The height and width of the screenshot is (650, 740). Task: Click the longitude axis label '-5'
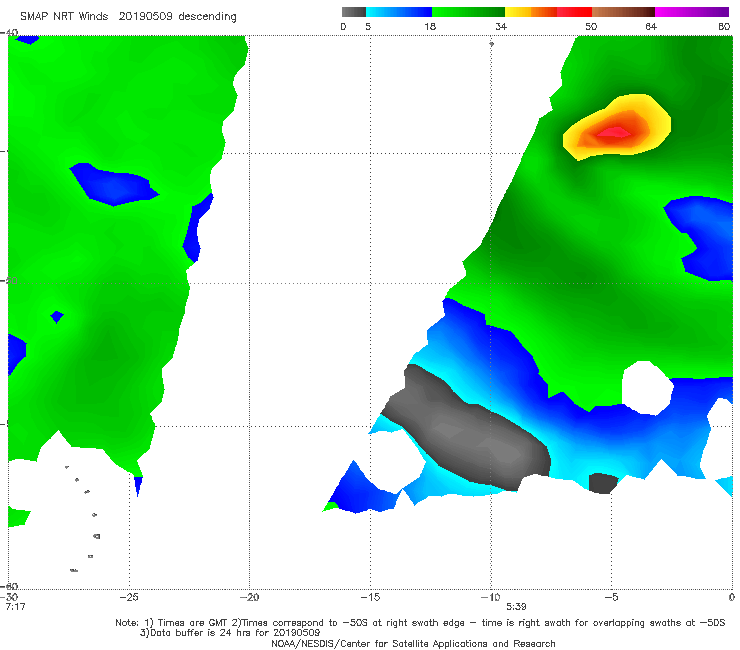611,597
